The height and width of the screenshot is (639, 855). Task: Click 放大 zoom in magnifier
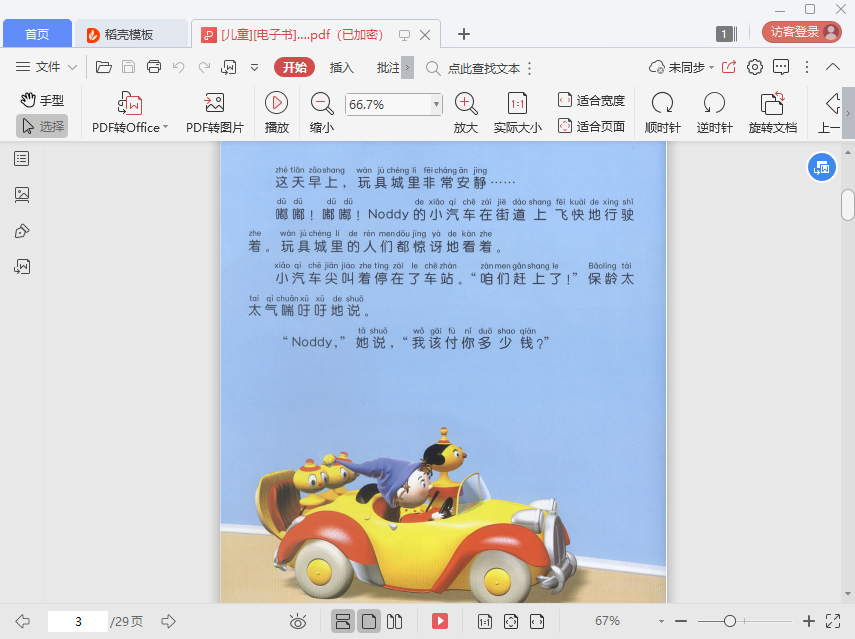coord(466,113)
